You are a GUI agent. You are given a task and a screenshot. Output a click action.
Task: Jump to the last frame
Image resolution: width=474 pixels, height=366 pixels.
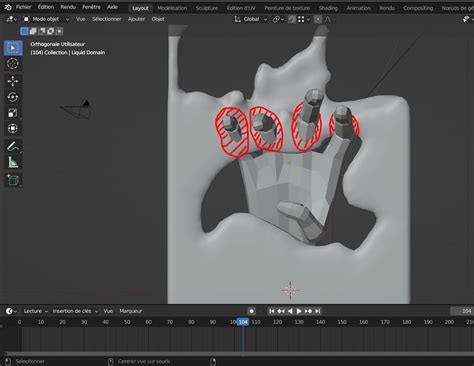pyautogui.click(x=318, y=311)
